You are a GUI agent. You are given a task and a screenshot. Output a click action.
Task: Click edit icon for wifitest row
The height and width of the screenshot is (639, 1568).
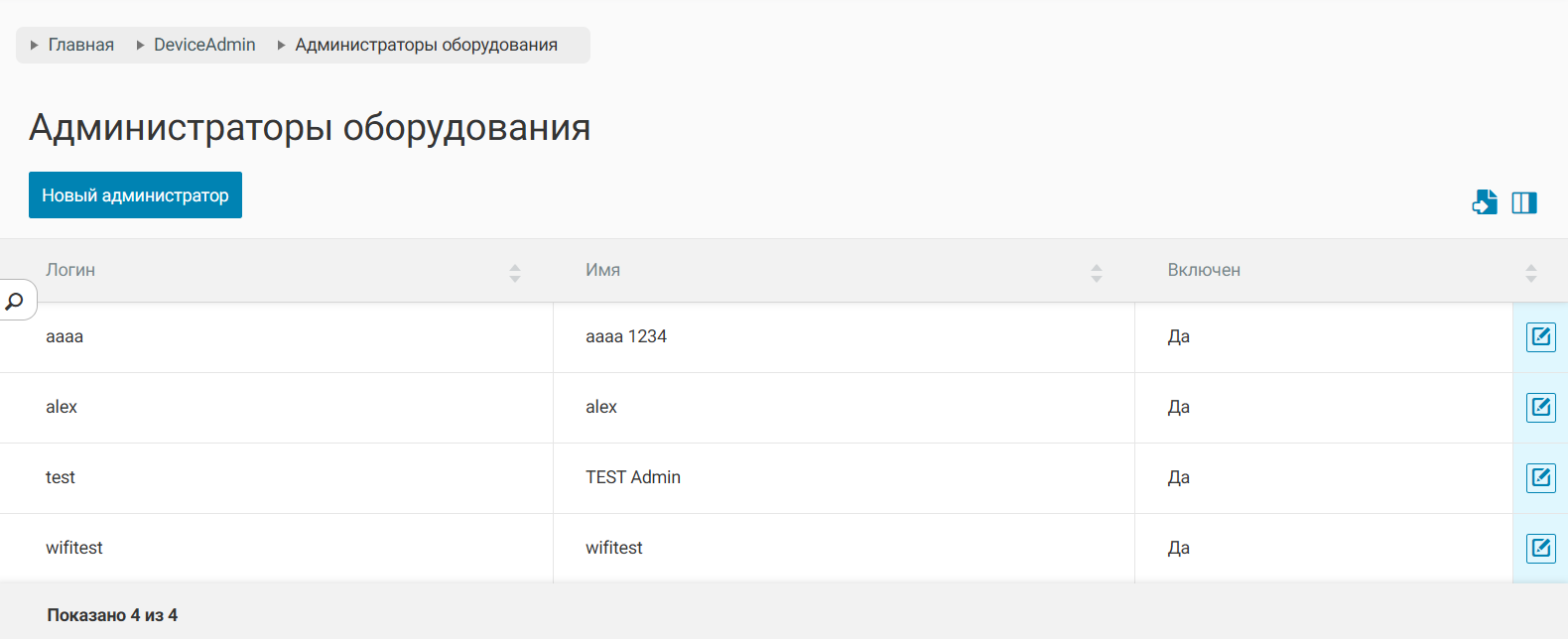pyautogui.click(x=1540, y=549)
